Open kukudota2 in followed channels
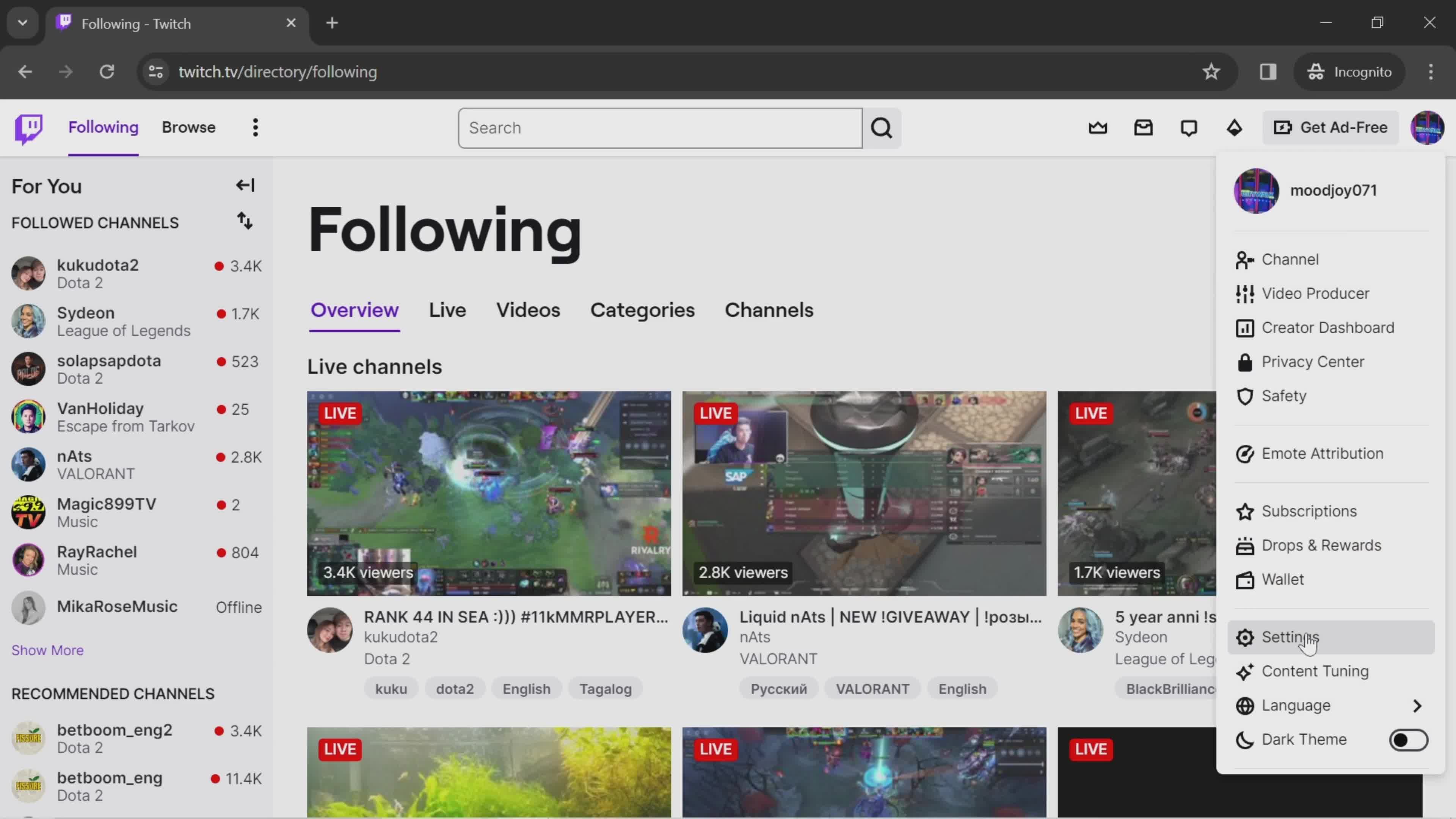The height and width of the screenshot is (819, 1456). (136, 273)
